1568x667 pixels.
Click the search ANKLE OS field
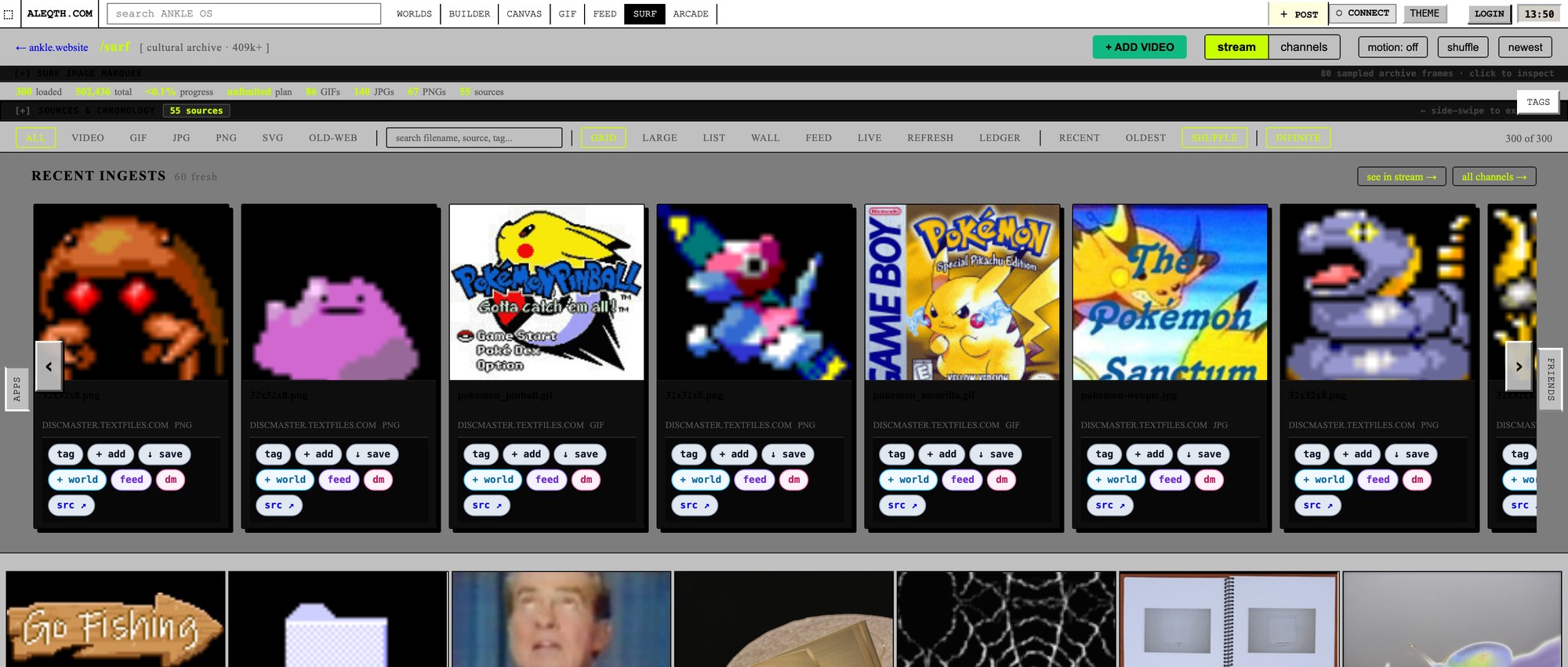click(244, 14)
